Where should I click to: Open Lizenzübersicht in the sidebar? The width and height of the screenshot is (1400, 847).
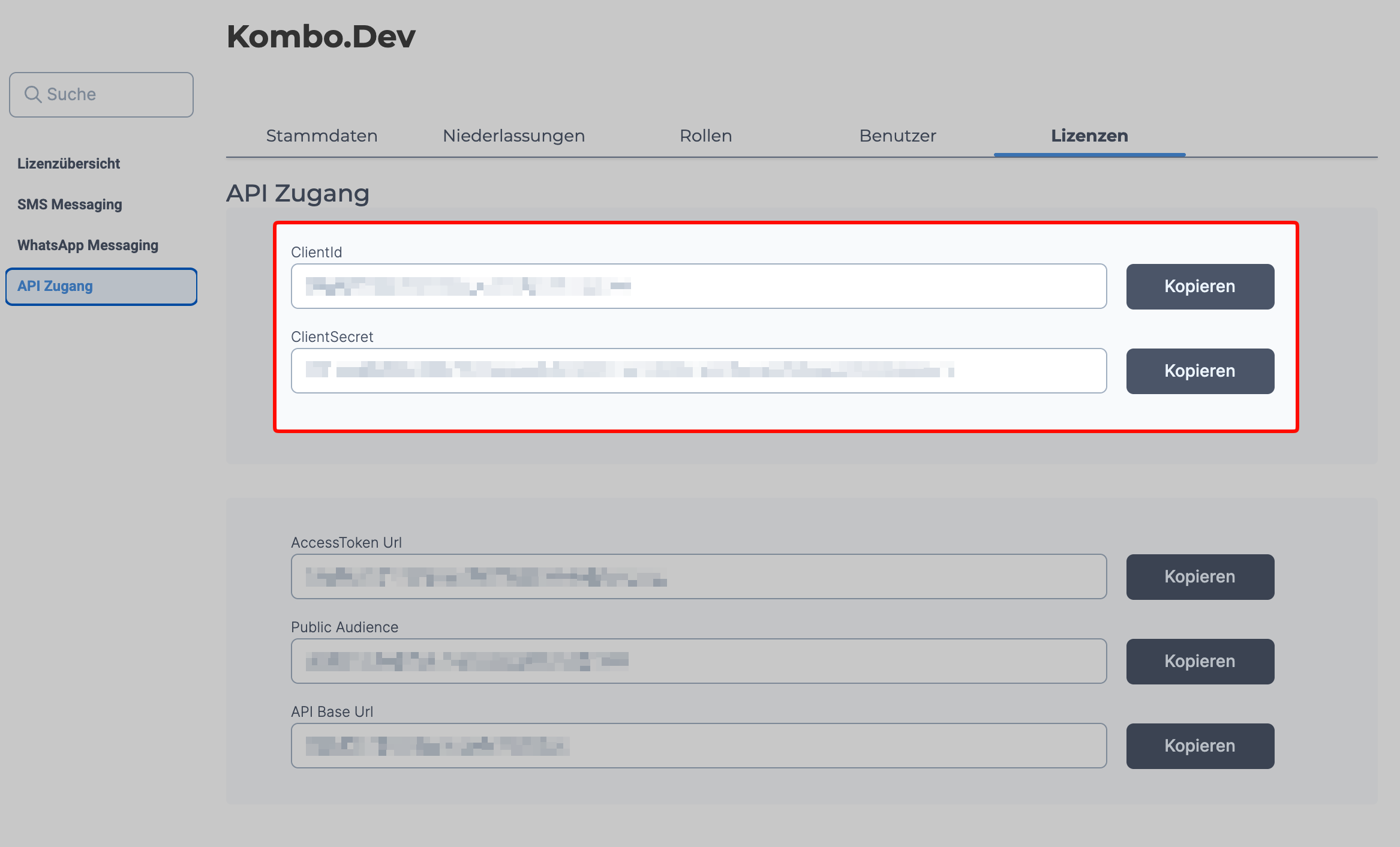pos(68,163)
